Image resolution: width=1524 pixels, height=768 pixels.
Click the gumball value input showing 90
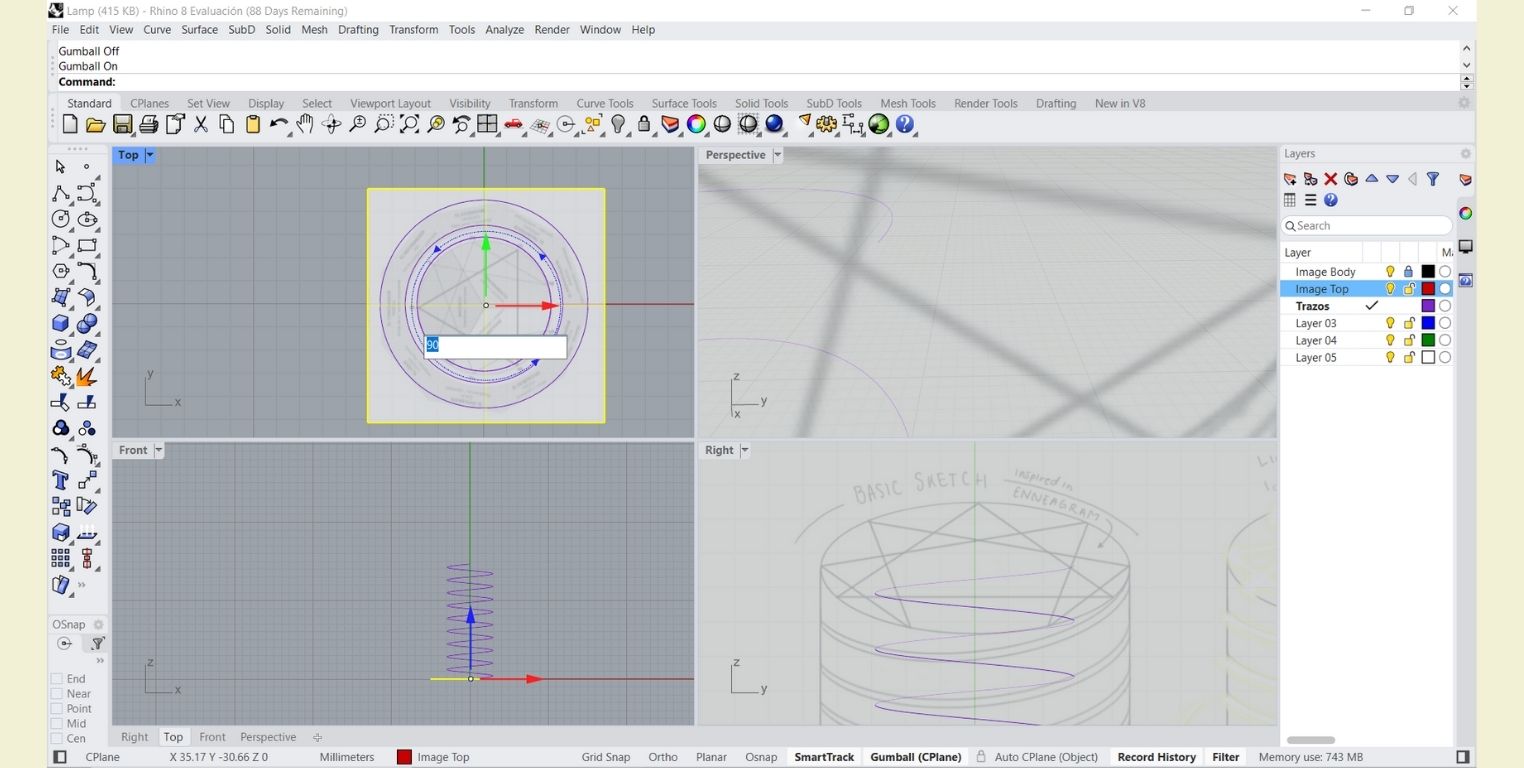[x=495, y=346]
